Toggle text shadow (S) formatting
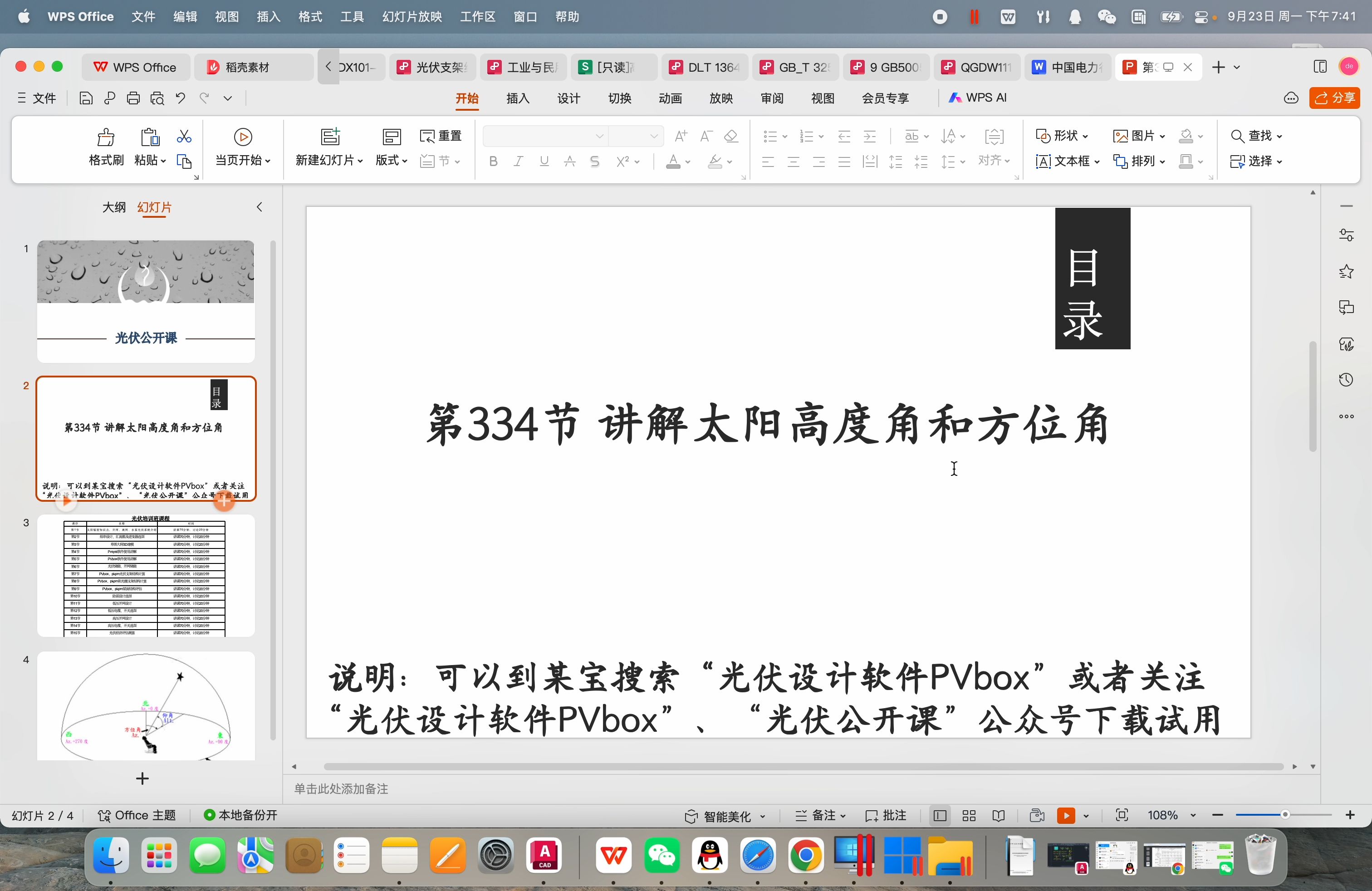The height and width of the screenshot is (891, 1372). pos(595,162)
